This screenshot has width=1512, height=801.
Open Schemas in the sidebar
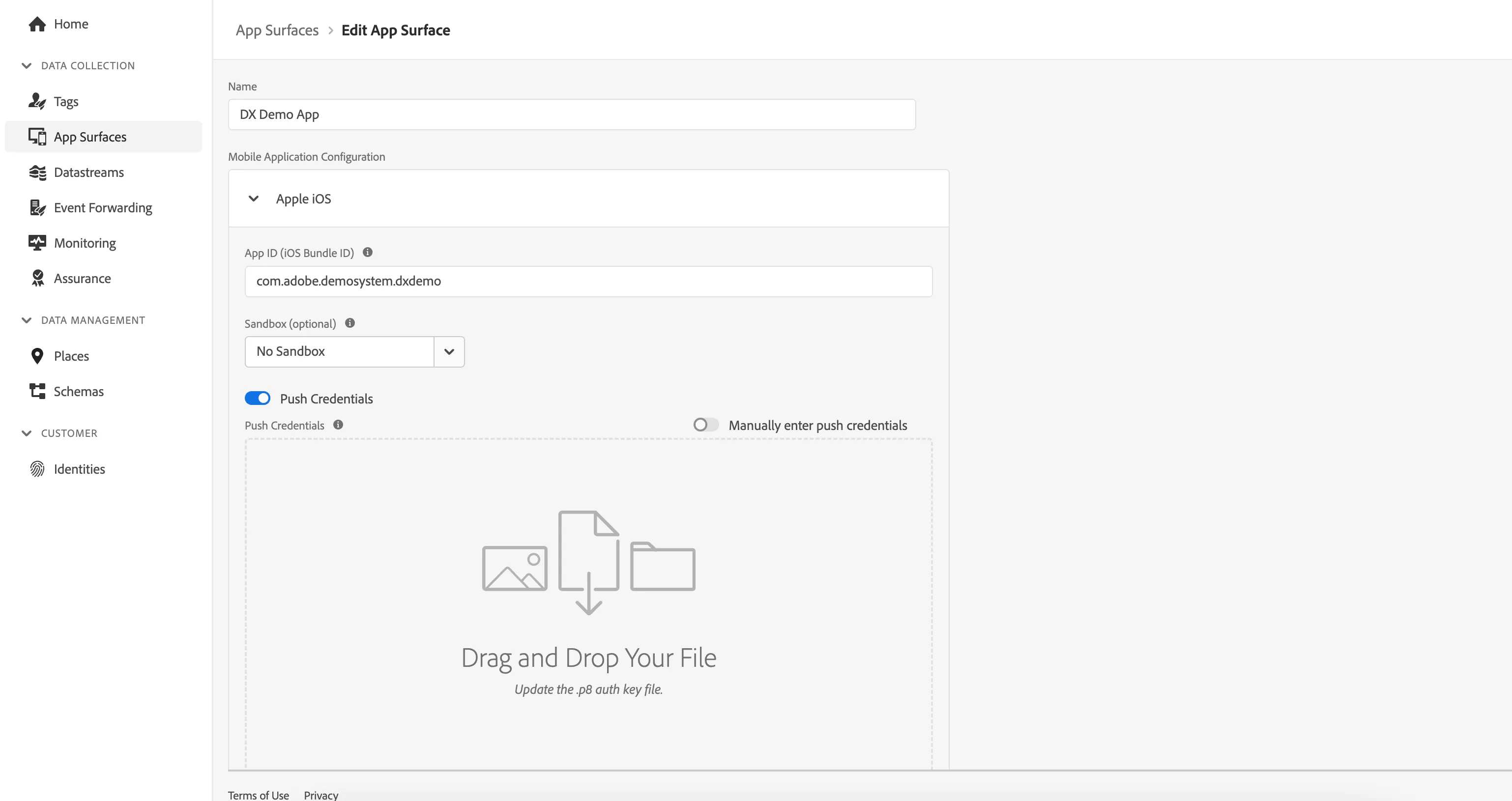(103, 391)
